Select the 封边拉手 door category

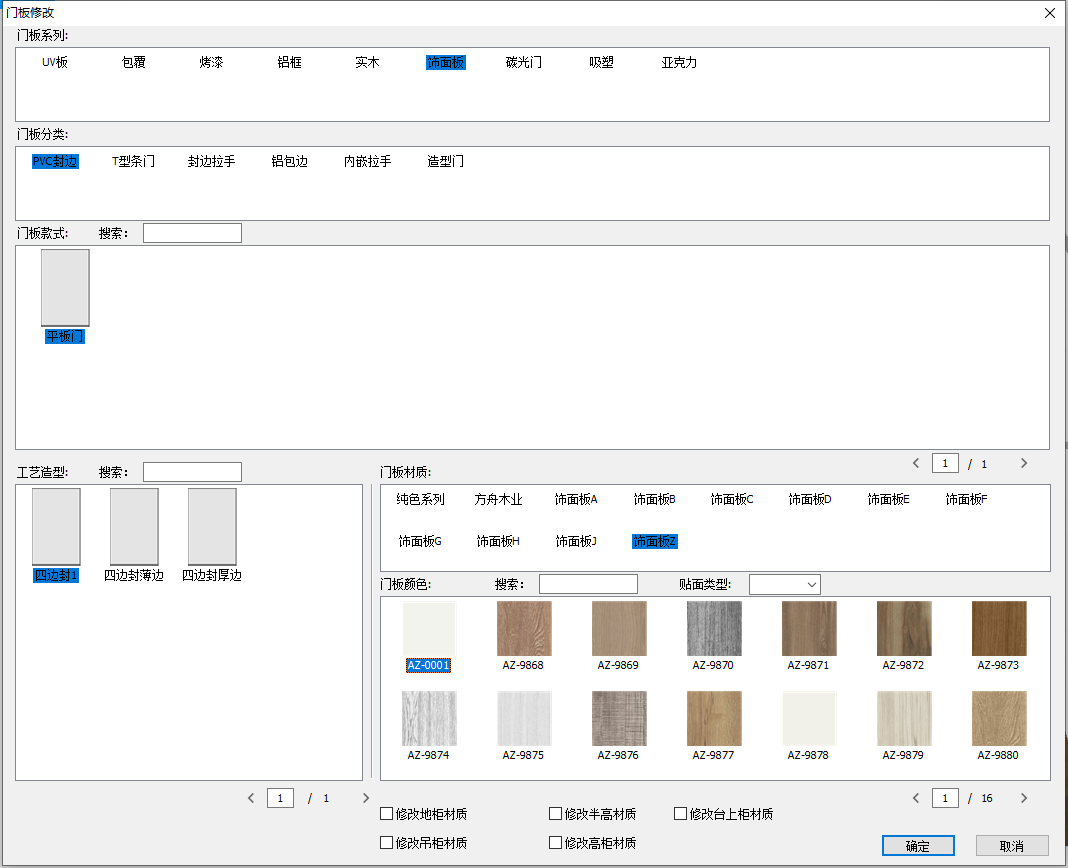coord(211,161)
